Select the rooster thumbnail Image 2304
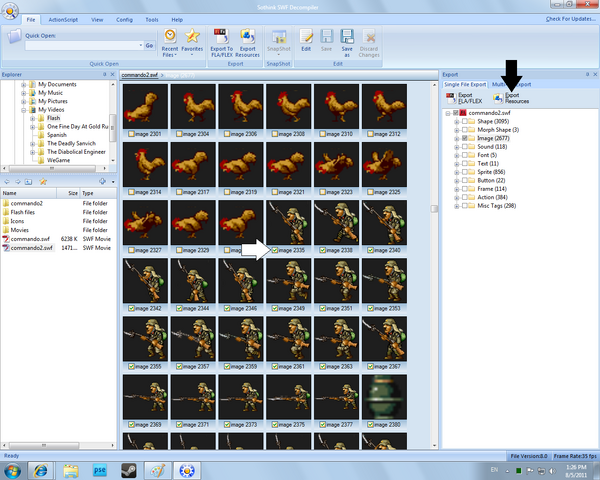Image resolution: width=600 pixels, height=480 pixels. click(x=193, y=106)
